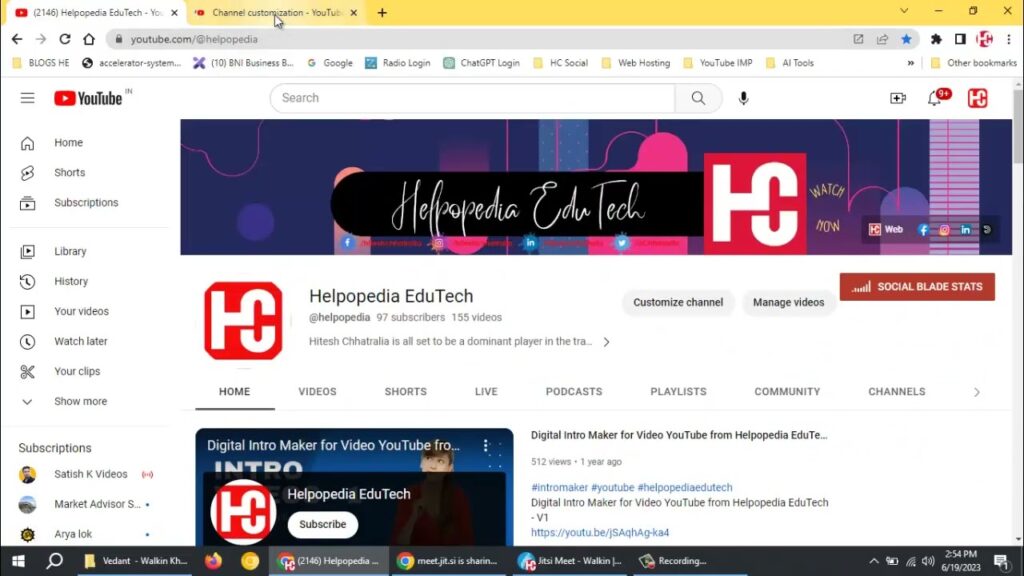Screen dimensions: 1024x576
Task: Click the Customize channel button
Action: click(x=678, y=302)
